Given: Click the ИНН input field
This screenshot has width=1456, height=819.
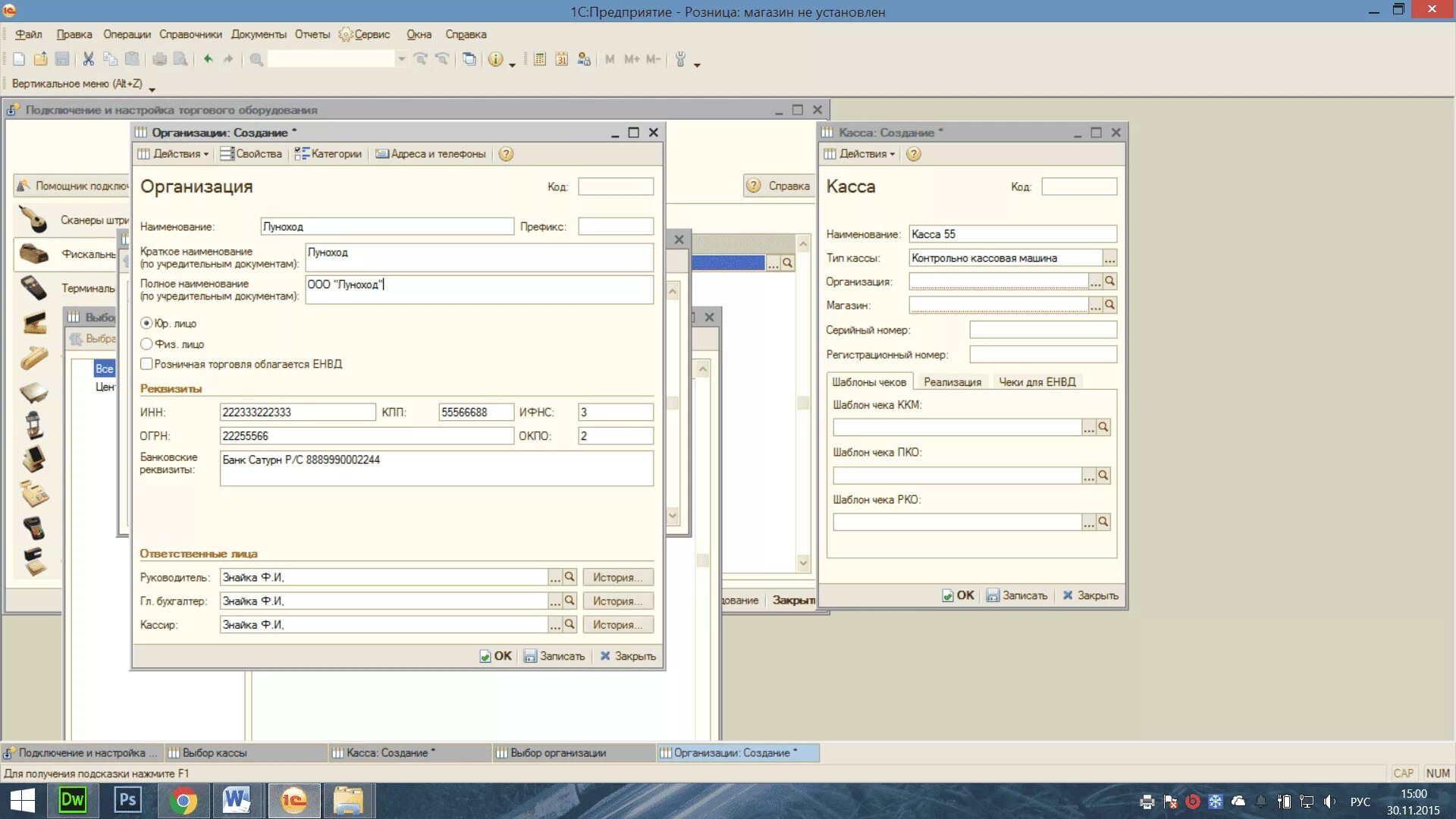Looking at the screenshot, I should [x=297, y=412].
